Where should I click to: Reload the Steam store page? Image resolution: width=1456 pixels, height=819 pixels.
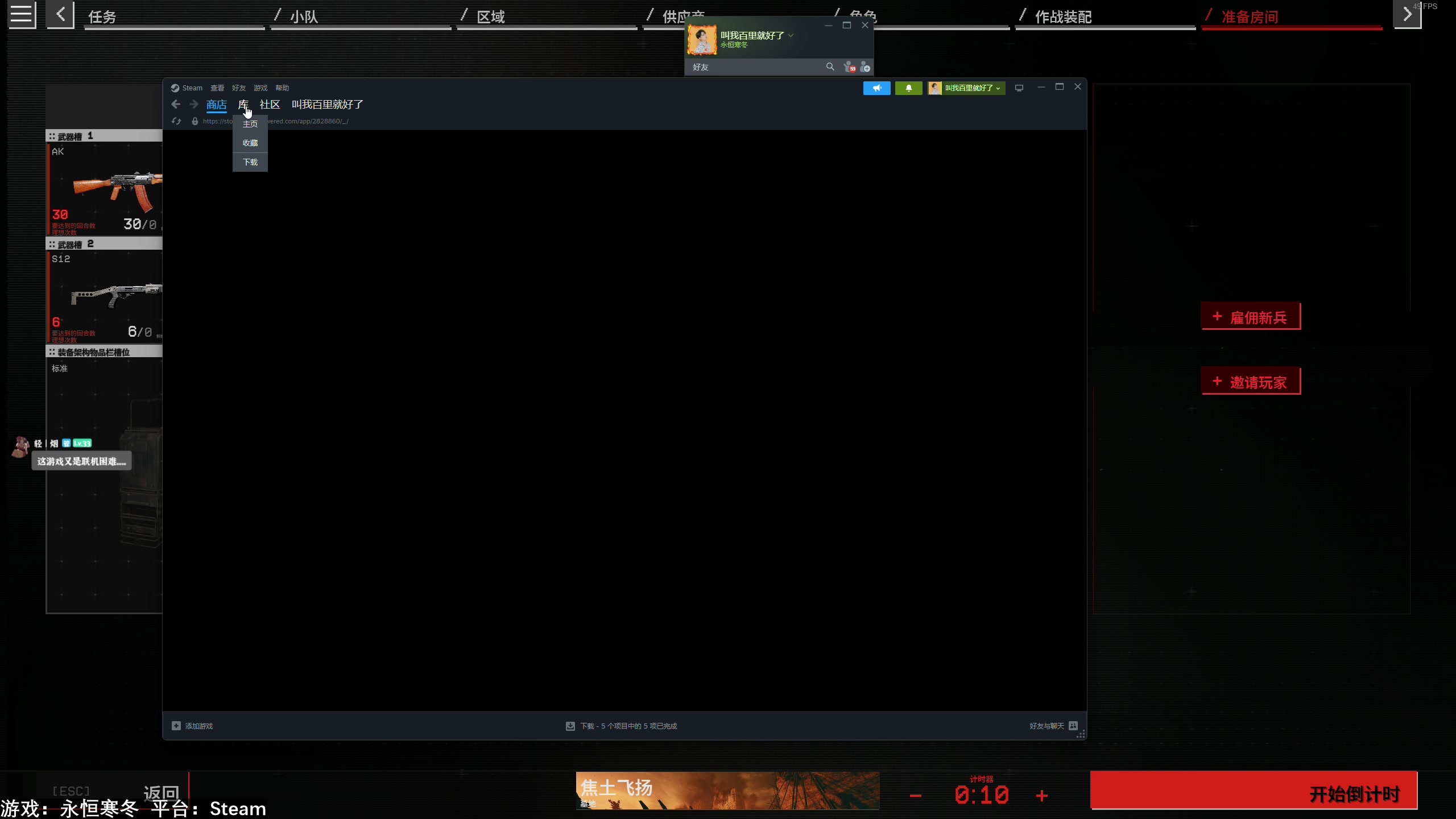pyautogui.click(x=176, y=121)
